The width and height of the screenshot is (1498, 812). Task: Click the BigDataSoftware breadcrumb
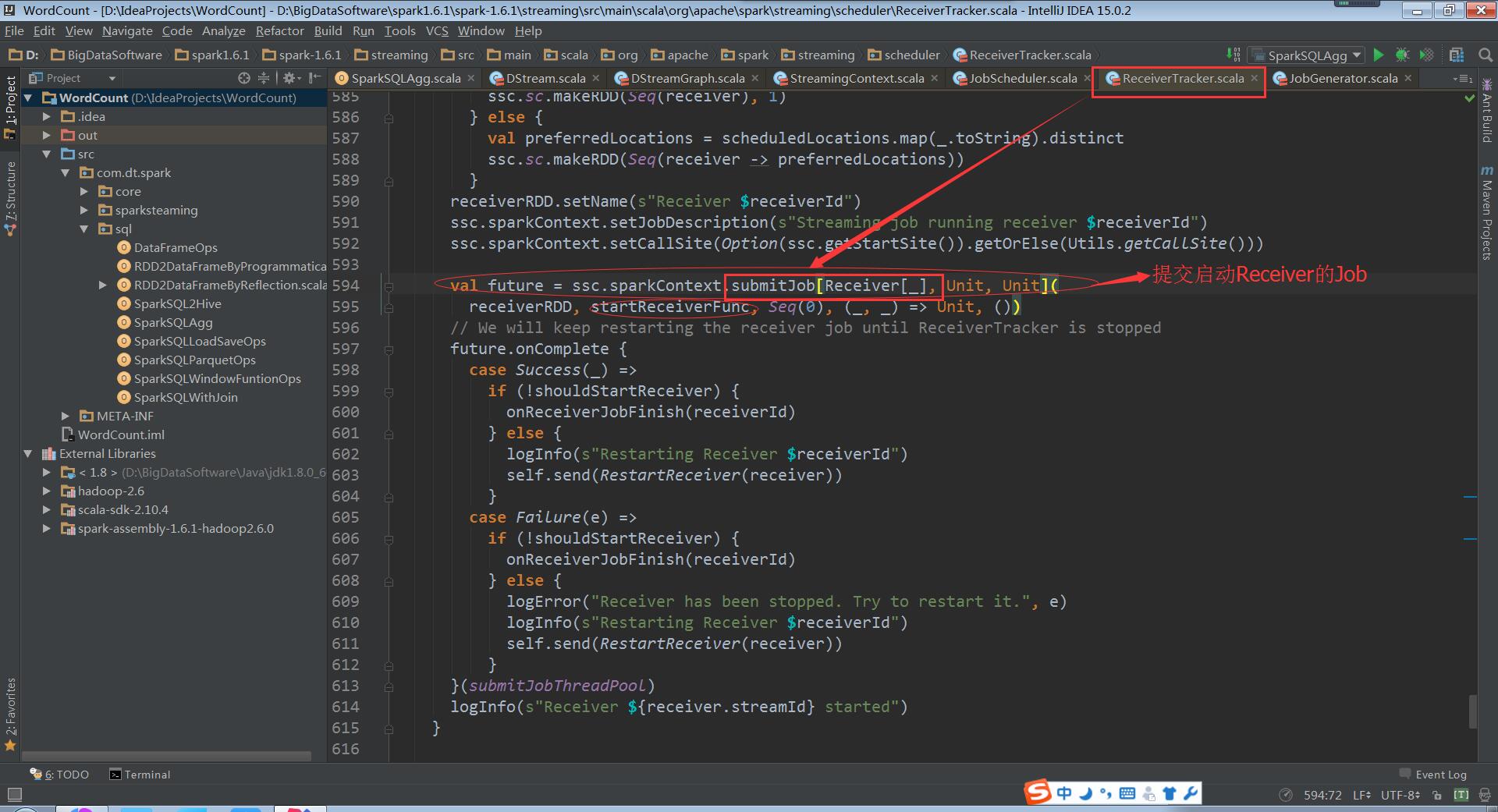(107, 55)
